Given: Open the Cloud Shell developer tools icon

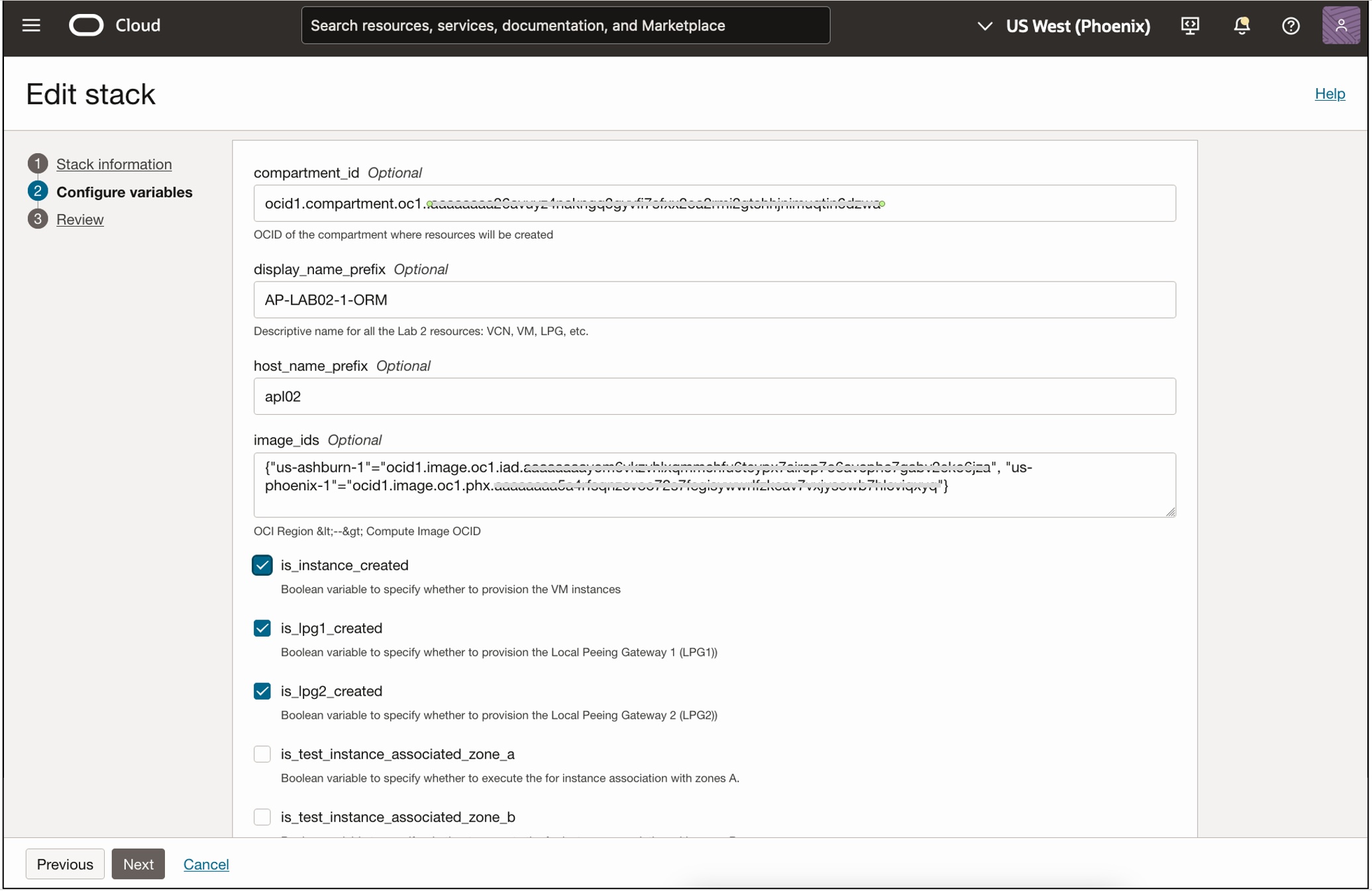Looking at the screenshot, I should point(1190,25).
